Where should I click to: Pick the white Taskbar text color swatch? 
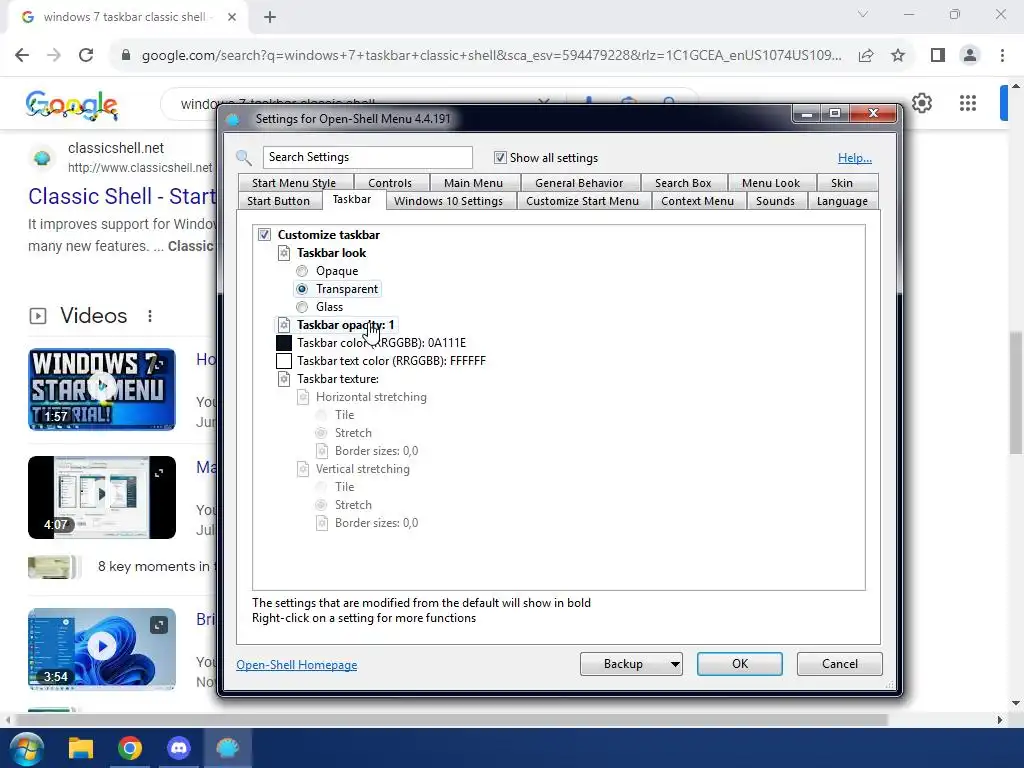click(x=284, y=361)
